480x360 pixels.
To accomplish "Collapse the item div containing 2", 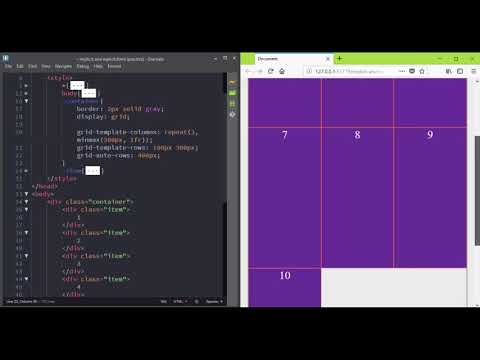I will pyautogui.click(x=26, y=233).
